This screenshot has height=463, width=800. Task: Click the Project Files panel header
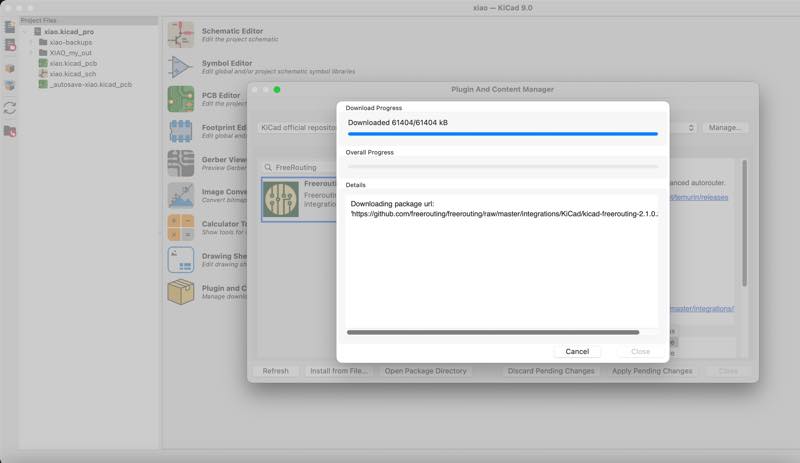[88, 20]
